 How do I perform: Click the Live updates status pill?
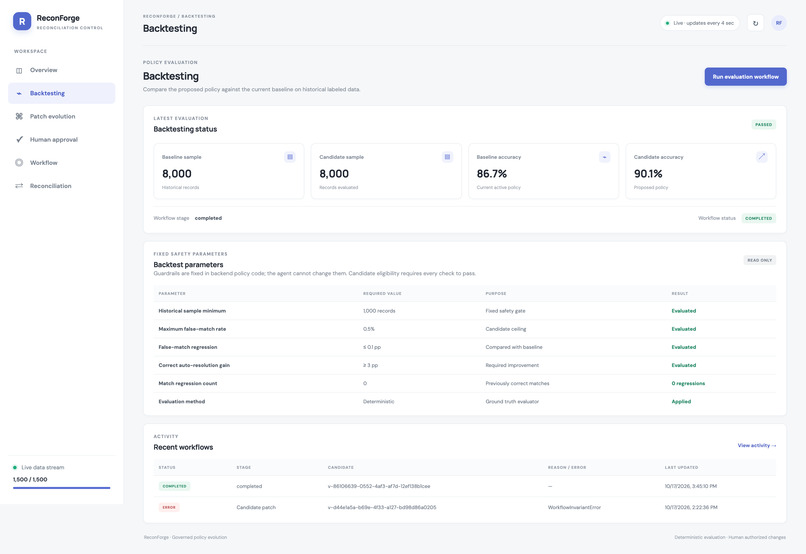tap(700, 23)
